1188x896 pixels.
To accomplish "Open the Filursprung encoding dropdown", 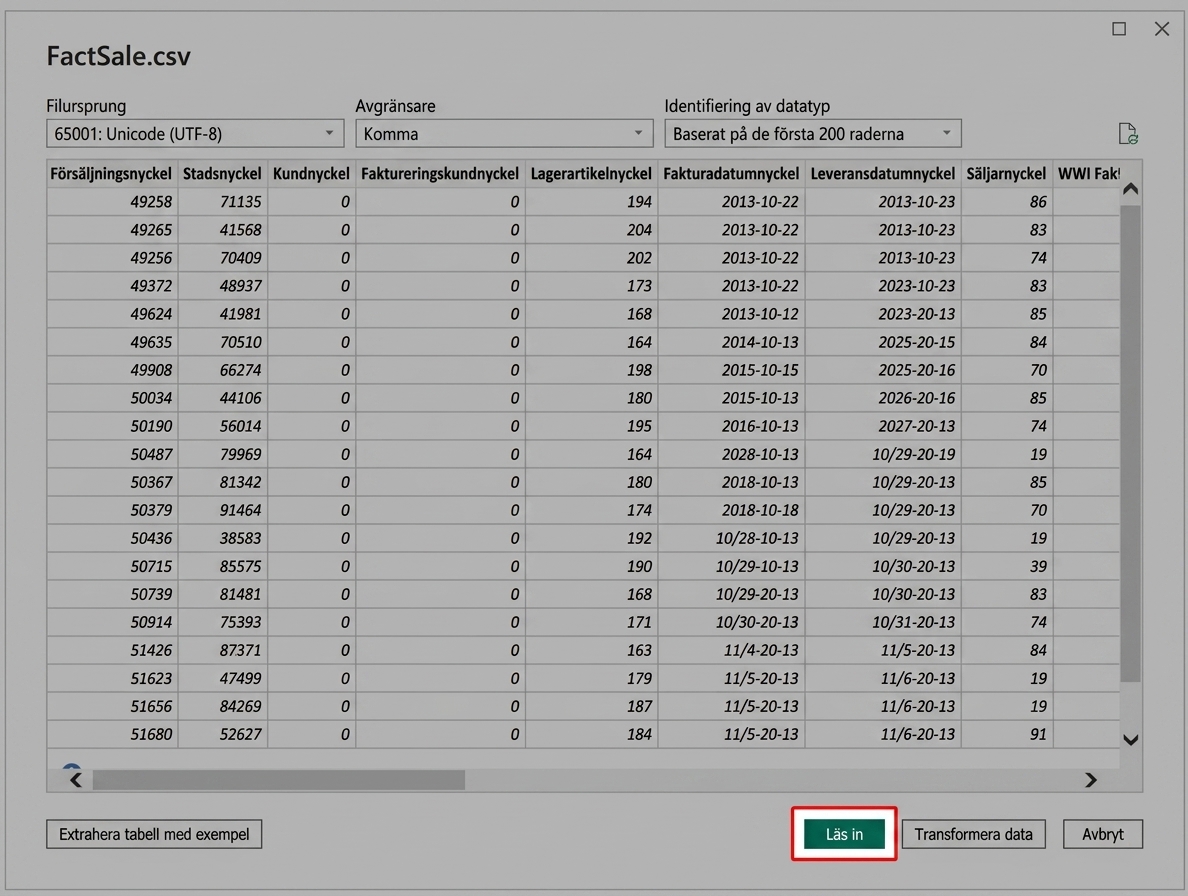I will 195,133.
